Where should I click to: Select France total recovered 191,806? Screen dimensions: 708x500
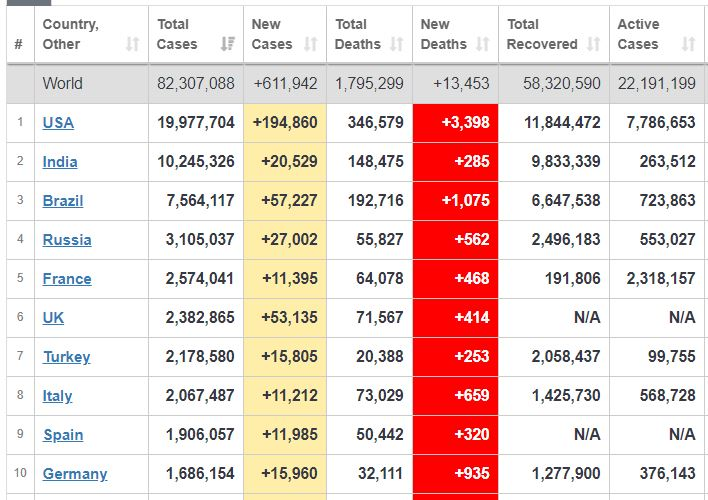(x=573, y=278)
